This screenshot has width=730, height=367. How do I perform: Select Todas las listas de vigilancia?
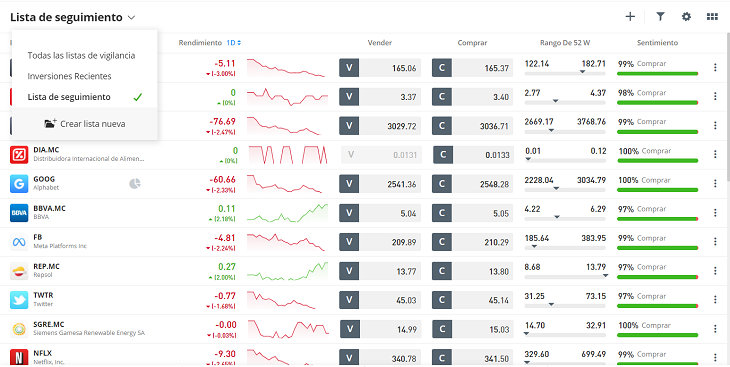(81, 55)
